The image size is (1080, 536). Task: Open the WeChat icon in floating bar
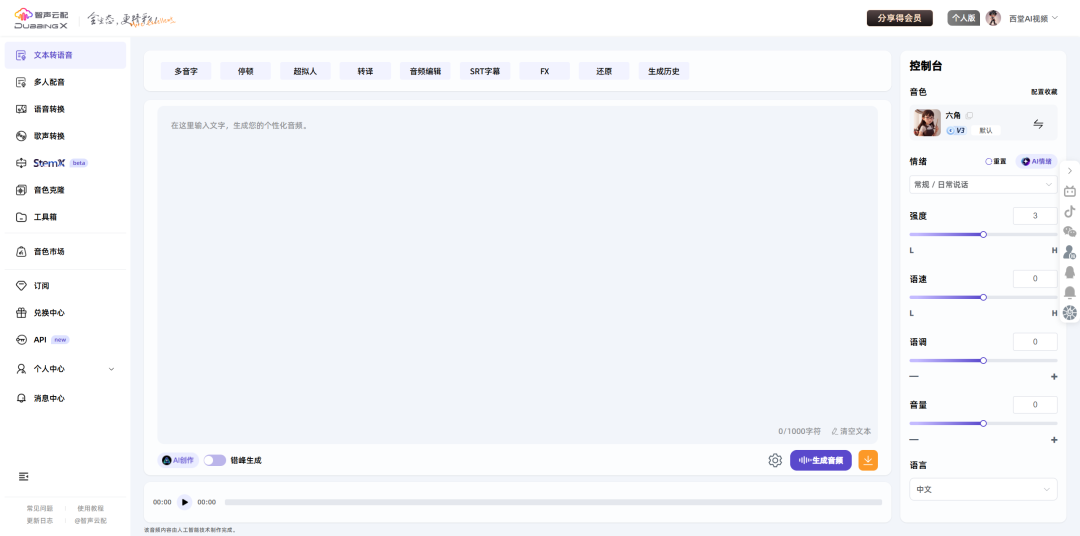[x=1069, y=231]
